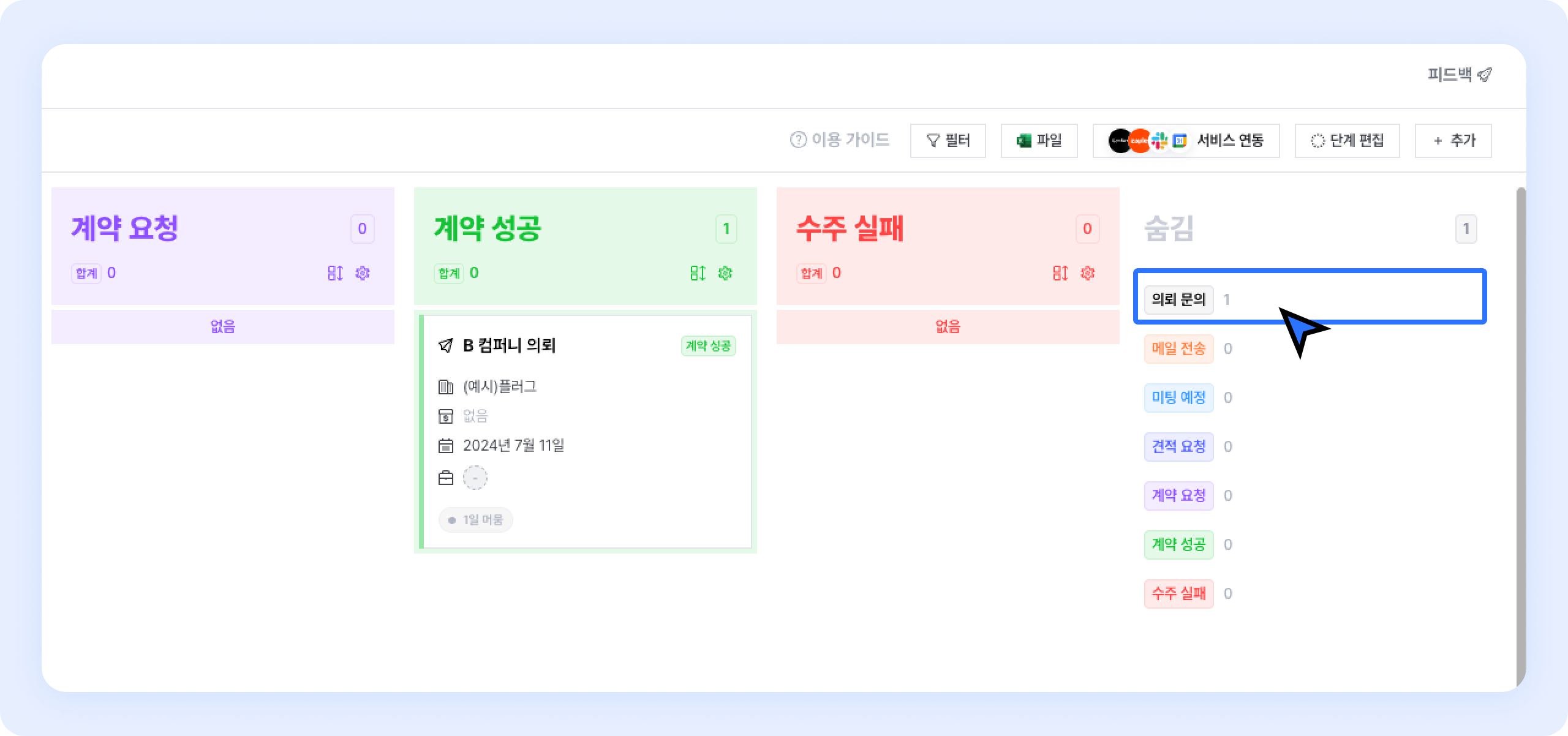Open the 이용 가이드 help link

pyautogui.click(x=840, y=140)
